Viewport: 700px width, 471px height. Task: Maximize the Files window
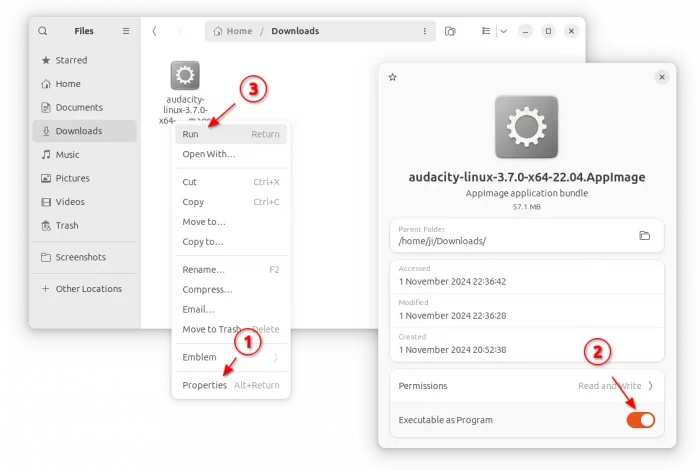pos(548,31)
